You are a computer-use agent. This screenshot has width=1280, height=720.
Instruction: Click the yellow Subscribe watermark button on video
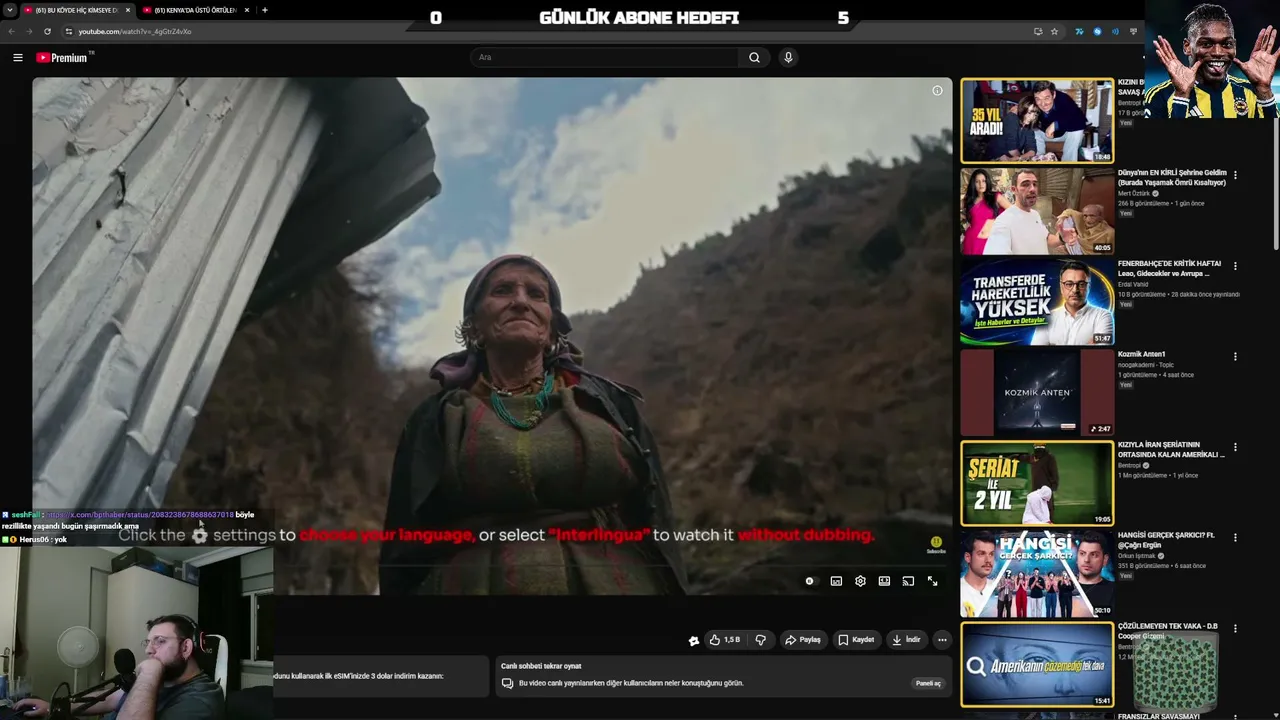(x=936, y=544)
